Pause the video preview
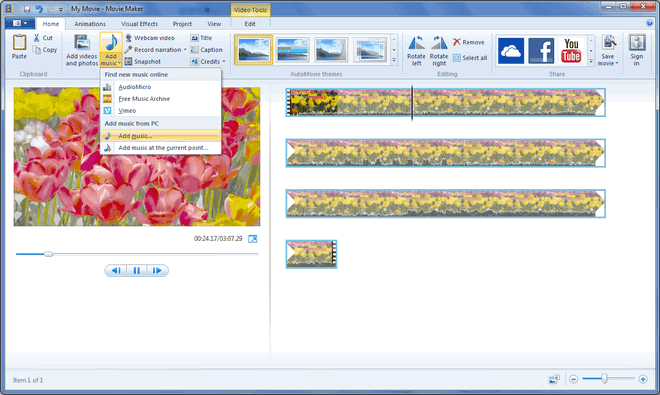This screenshot has width=660, height=395. pyautogui.click(x=137, y=270)
